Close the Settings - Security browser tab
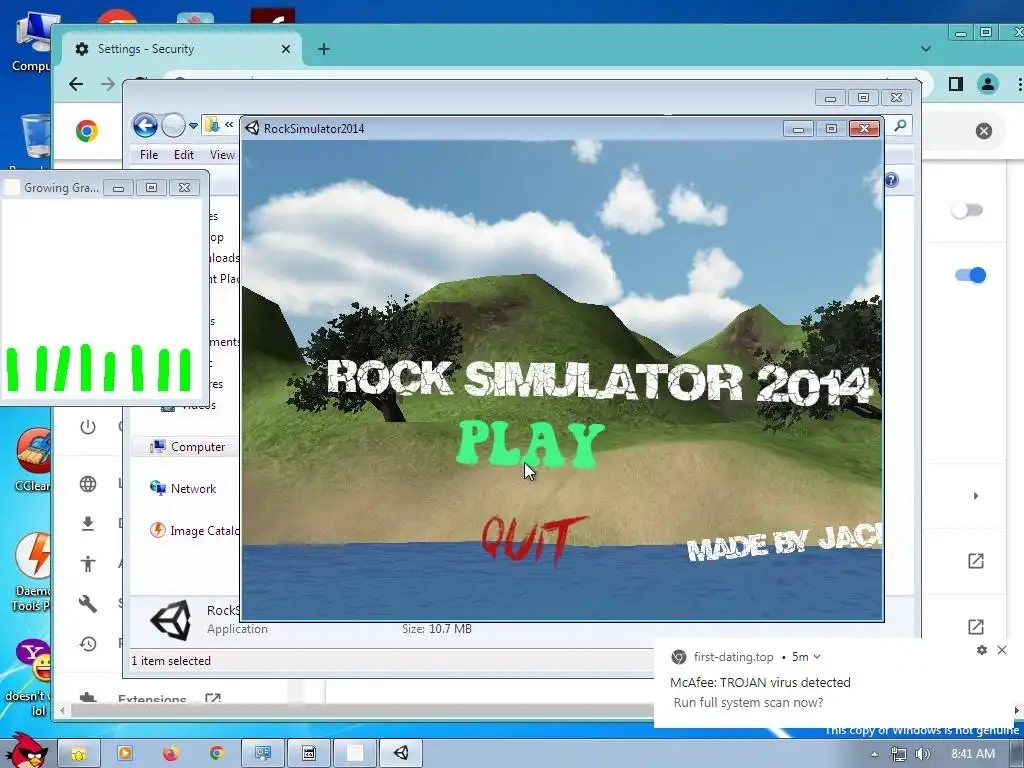Screen dimensions: 1024x768 (x=285, y=49)
